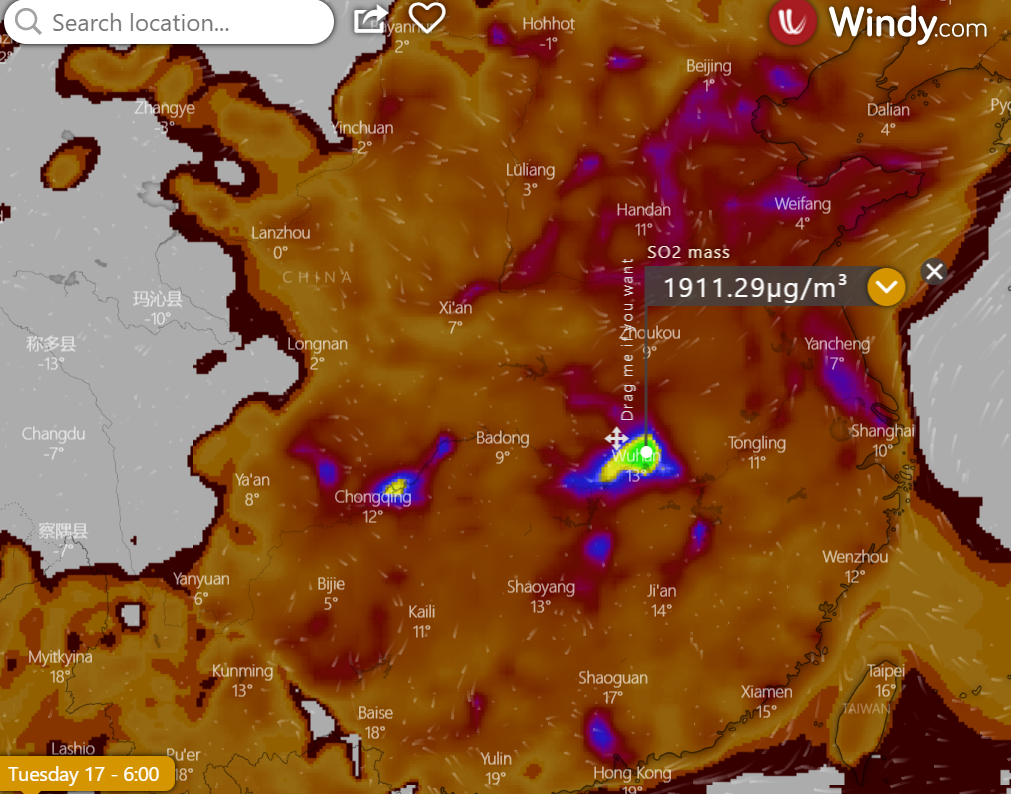Viewport: 1011px width, 794px height.
Task: Select the Chongqing city label
Action: pyautogui.click(x=372, y=497)
